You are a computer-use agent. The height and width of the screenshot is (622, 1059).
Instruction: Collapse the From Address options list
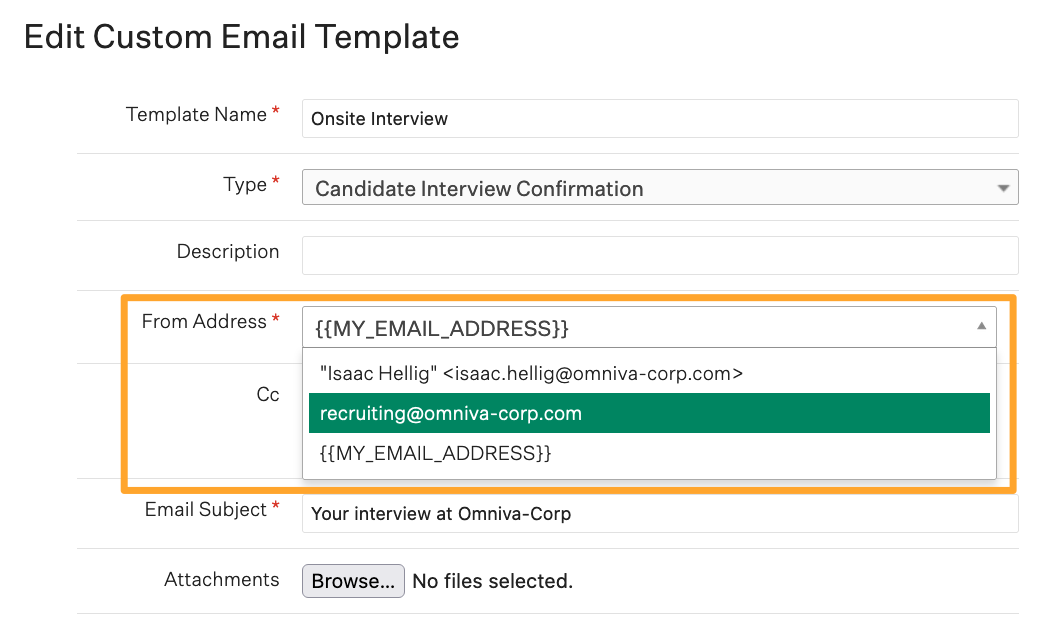(983, 327)
